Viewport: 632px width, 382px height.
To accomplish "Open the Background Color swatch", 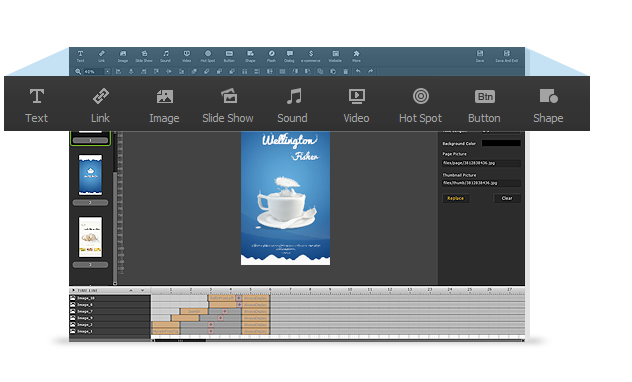I will 501,143.
